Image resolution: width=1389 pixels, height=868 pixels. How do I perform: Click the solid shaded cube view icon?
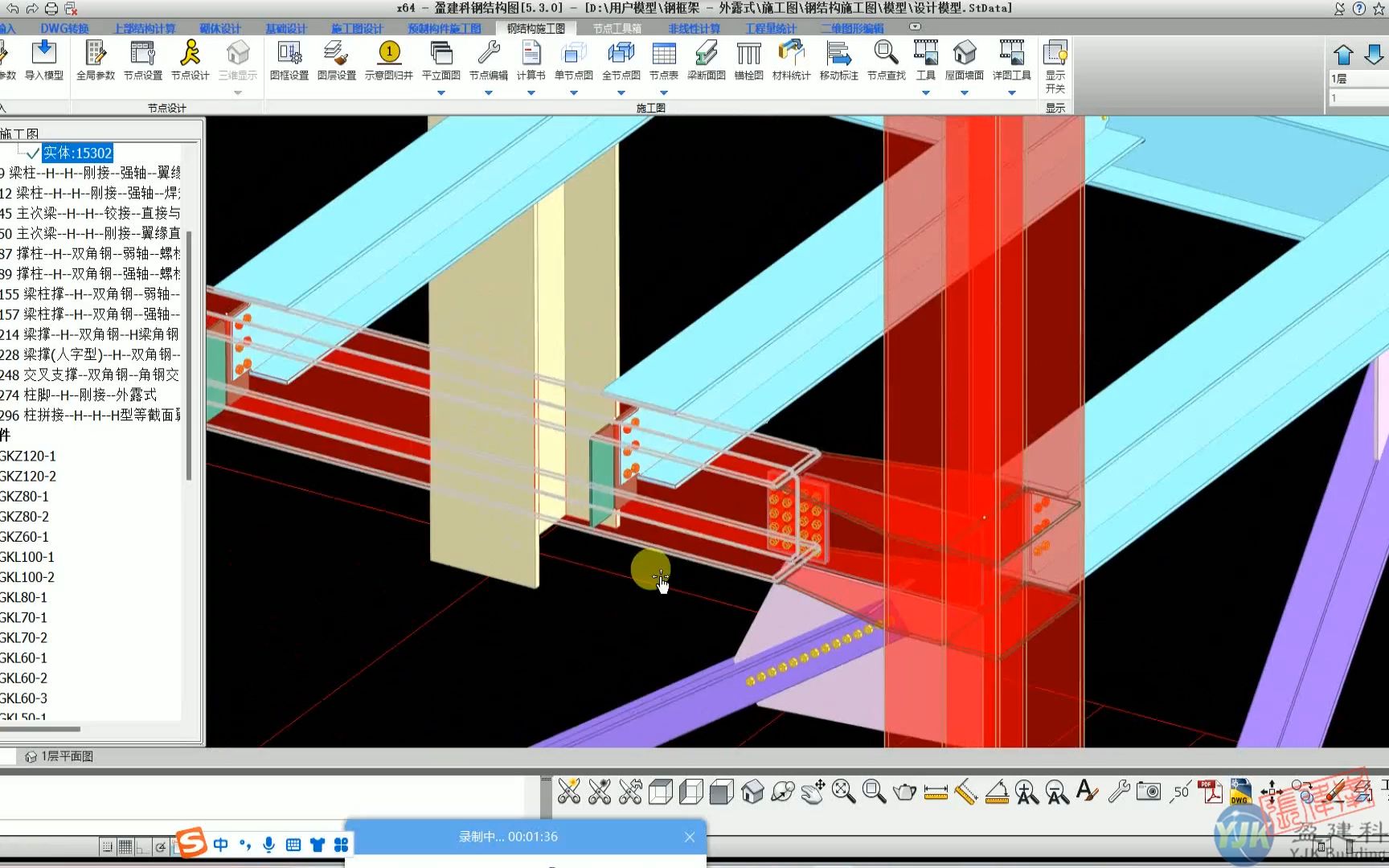[722, 792]
